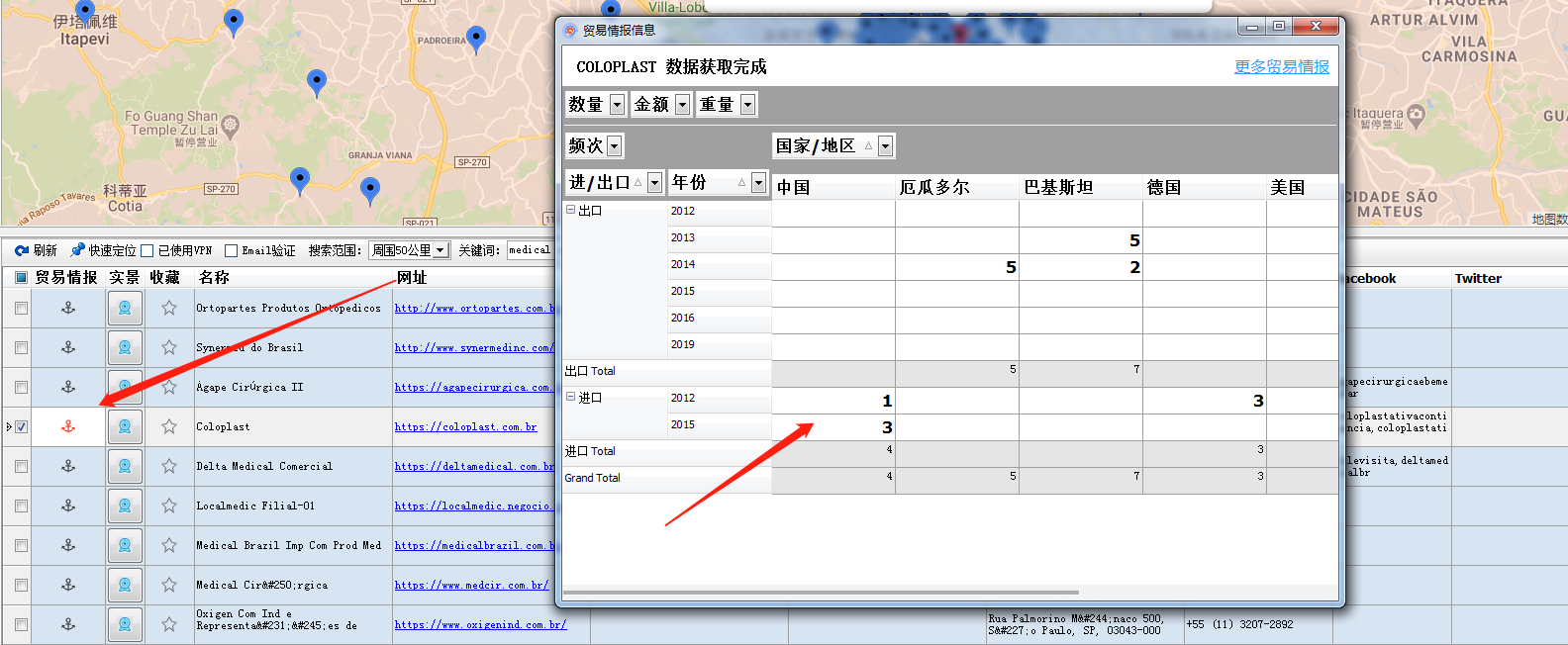This screenshot has width=1568, height=645.
Task: Click the 关键词 input containing medical
Action: tap(531, 250)
